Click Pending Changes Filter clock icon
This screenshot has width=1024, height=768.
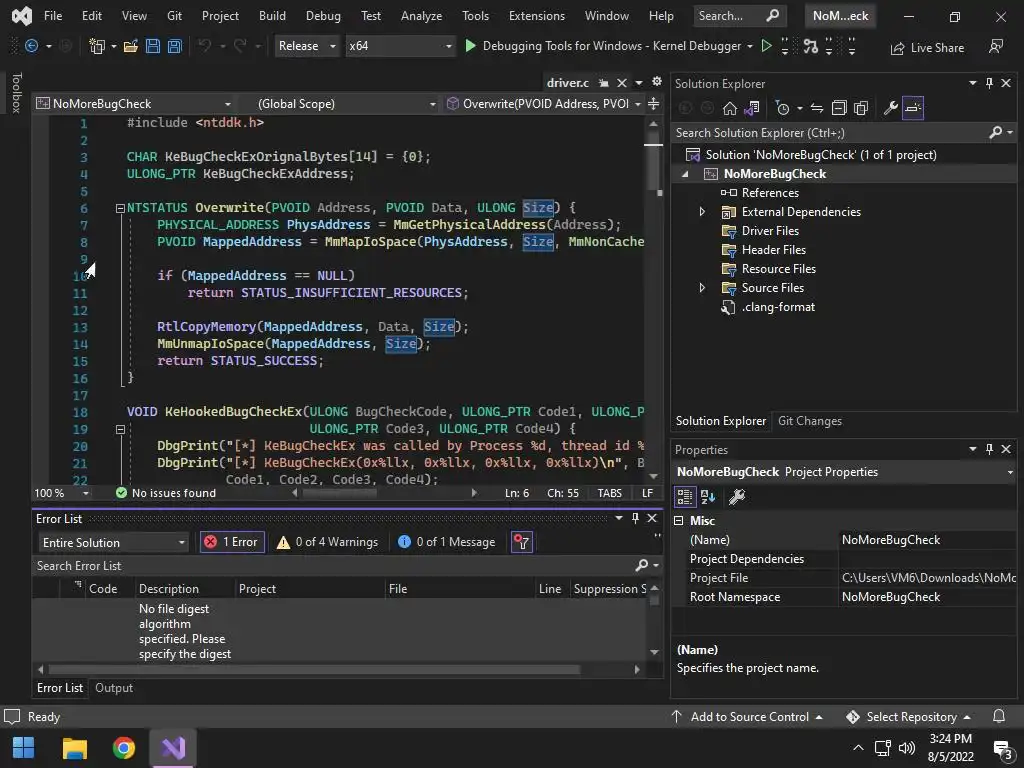pos(782,108)
